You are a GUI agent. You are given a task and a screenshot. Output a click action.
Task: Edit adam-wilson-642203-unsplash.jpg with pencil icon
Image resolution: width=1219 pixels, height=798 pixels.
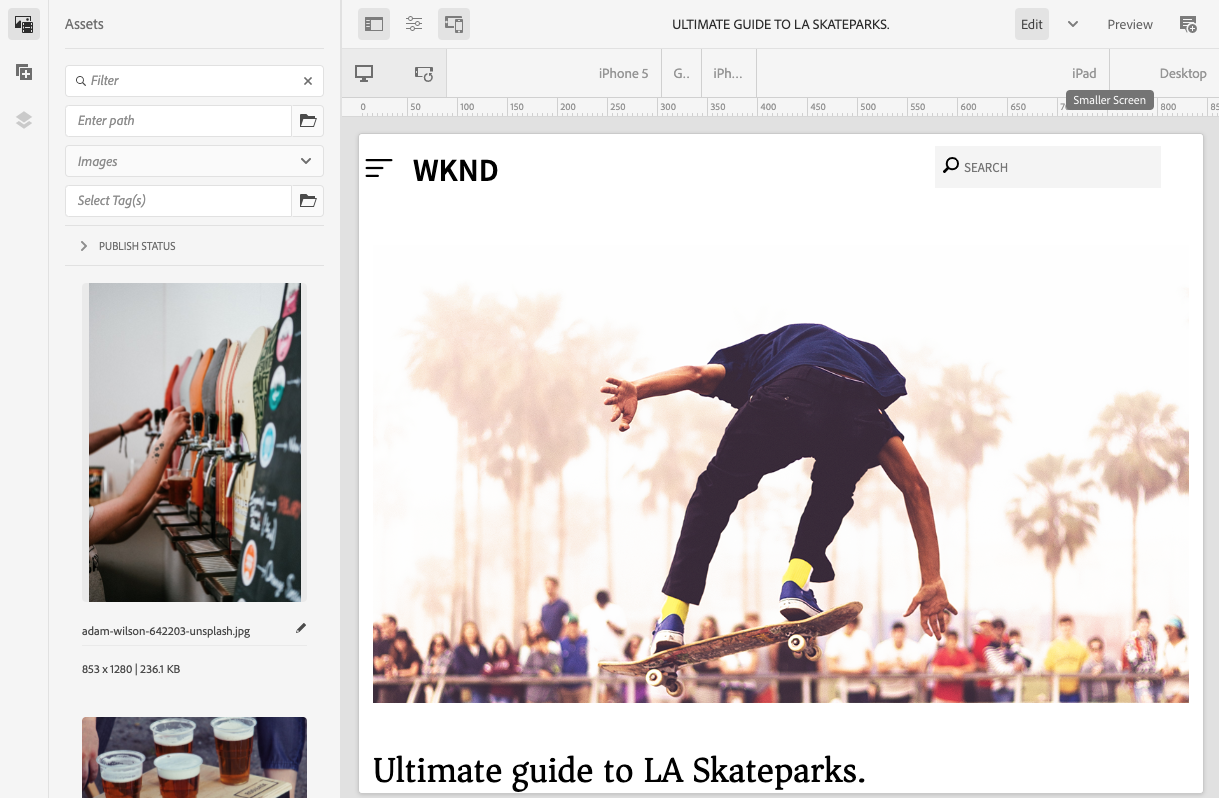(x=301, y=629)
